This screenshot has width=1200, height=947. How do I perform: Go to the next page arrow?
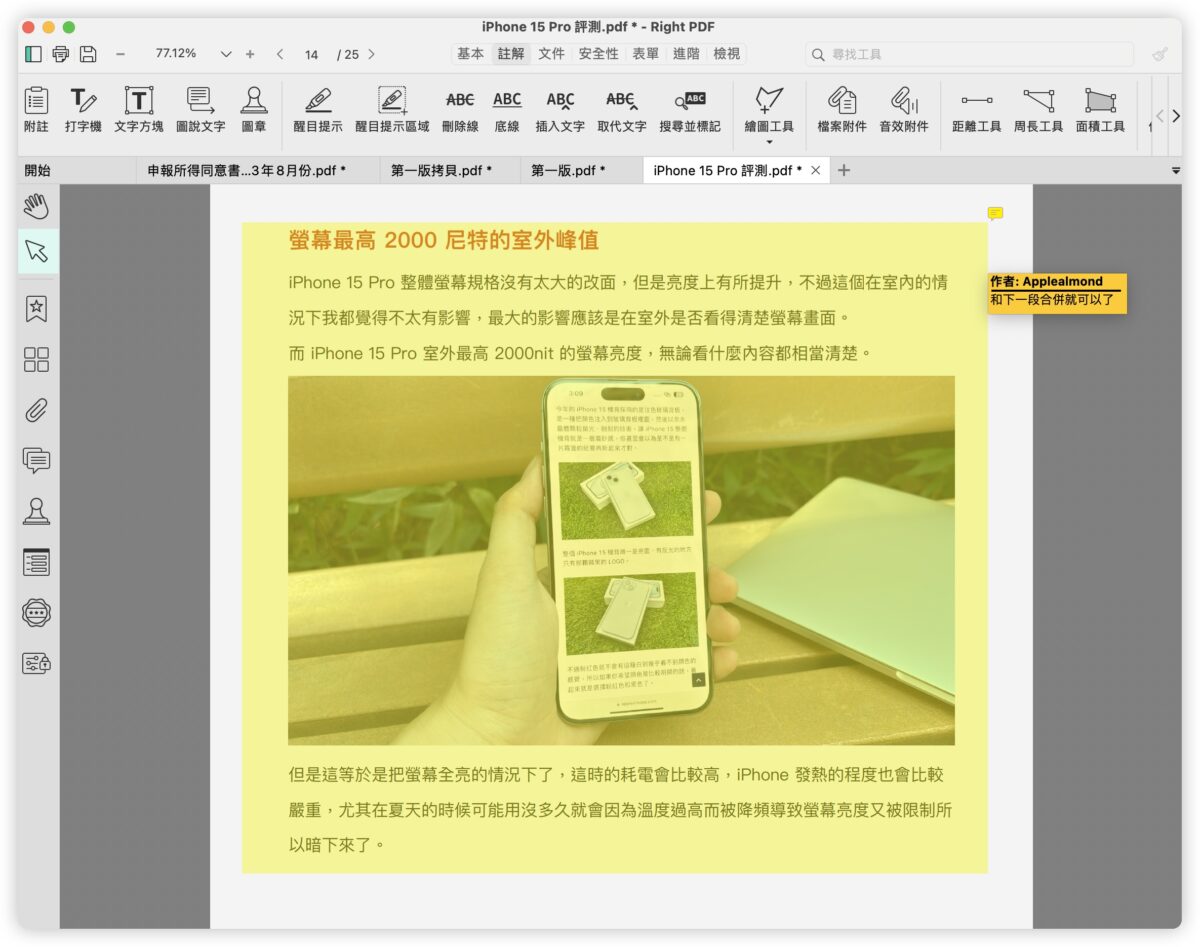372,54
